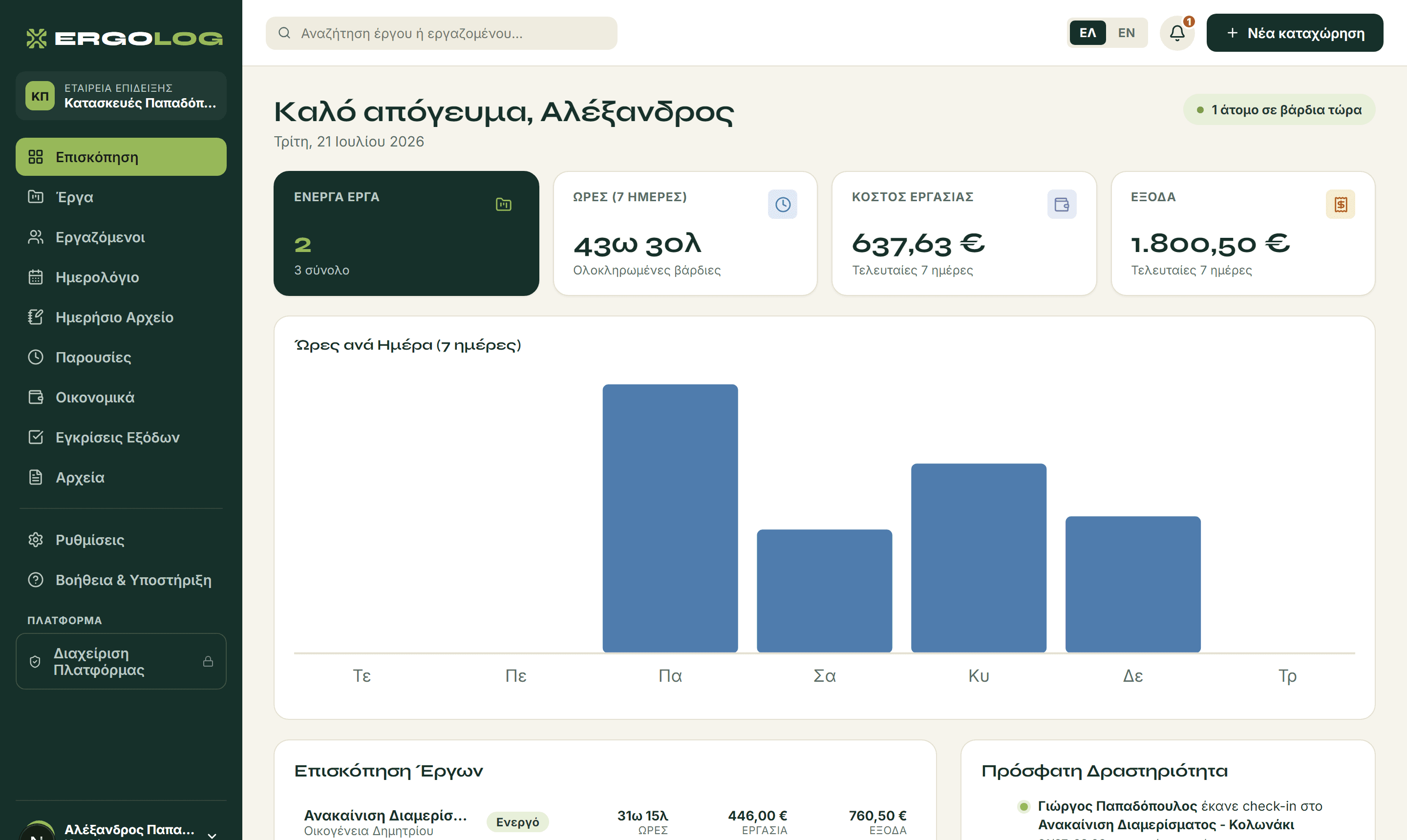Click the Ενεργά Έργα summary card
Image resolution: width=1407 pixels, height=840 pixels.
pos(406,234)
